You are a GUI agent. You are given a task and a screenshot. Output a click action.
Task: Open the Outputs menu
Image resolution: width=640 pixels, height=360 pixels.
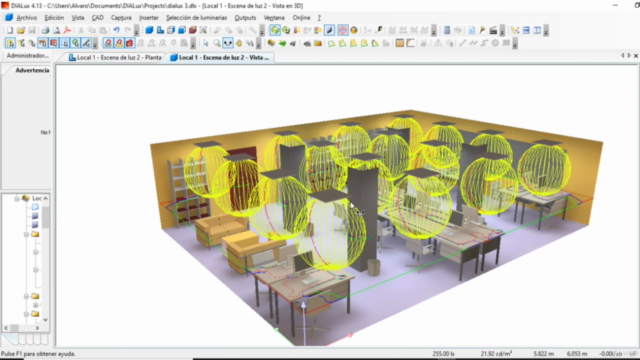coord(245,18)
